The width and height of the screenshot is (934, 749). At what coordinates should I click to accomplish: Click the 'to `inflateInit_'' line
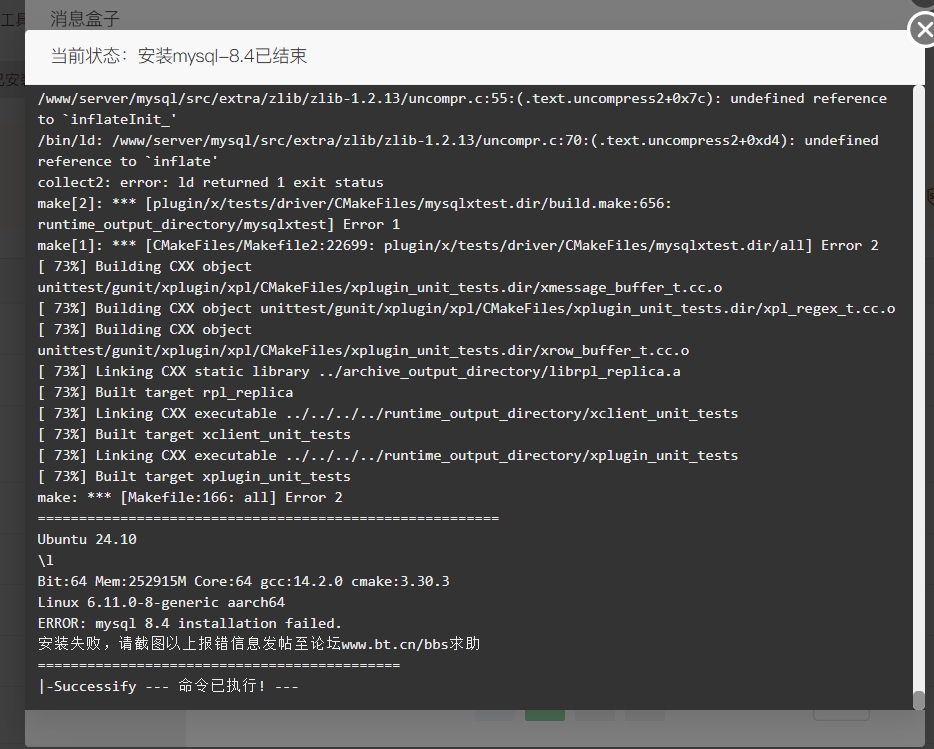pos(107,119)
